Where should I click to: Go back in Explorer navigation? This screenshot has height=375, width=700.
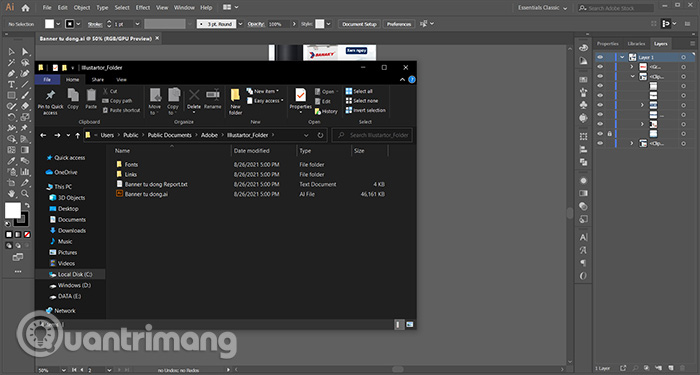coord(43,135)
